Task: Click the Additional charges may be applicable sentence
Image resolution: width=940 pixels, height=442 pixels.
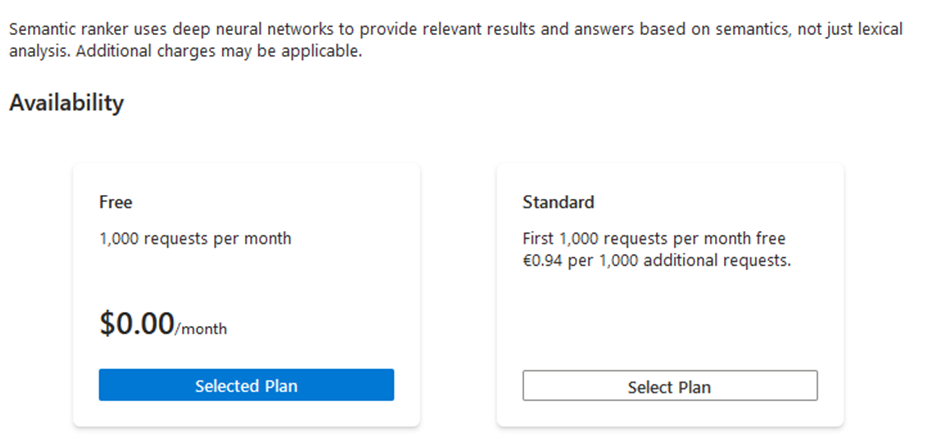Action: [x=215, y=51]
